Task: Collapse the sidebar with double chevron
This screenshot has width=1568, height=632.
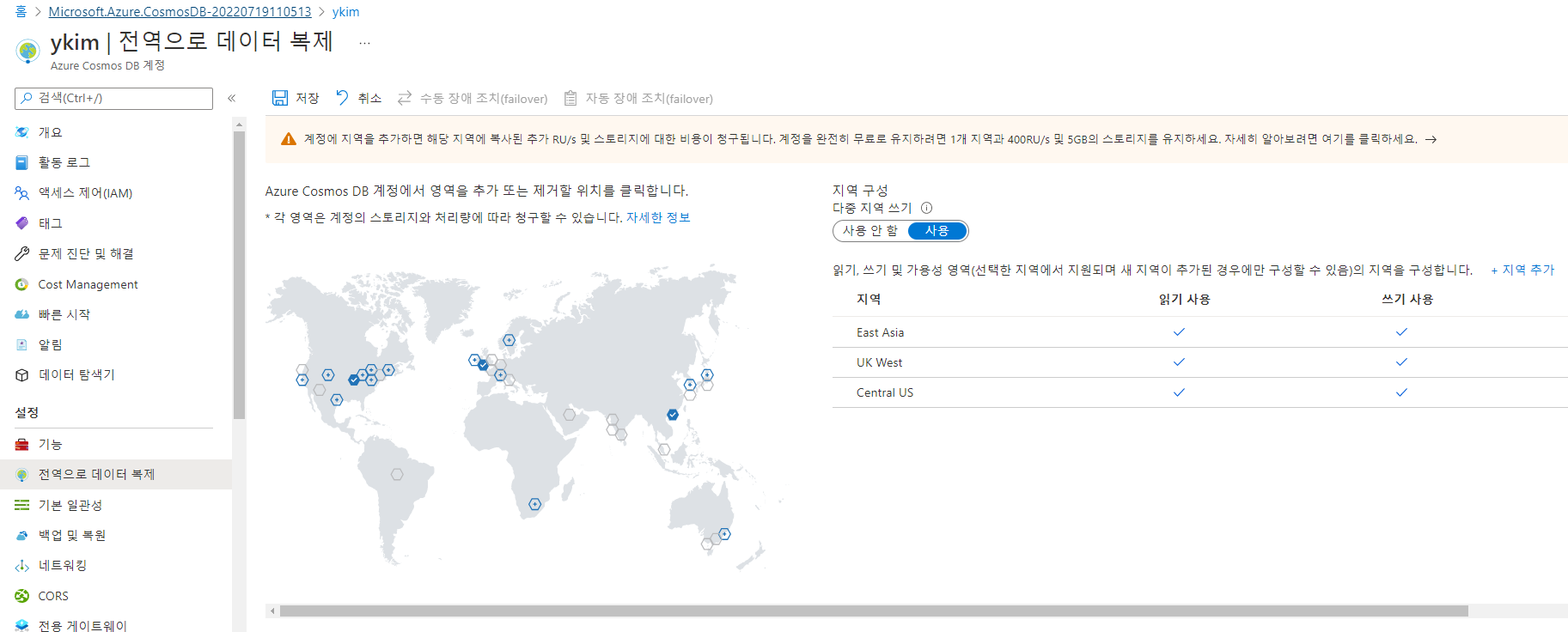Action: 232,98
